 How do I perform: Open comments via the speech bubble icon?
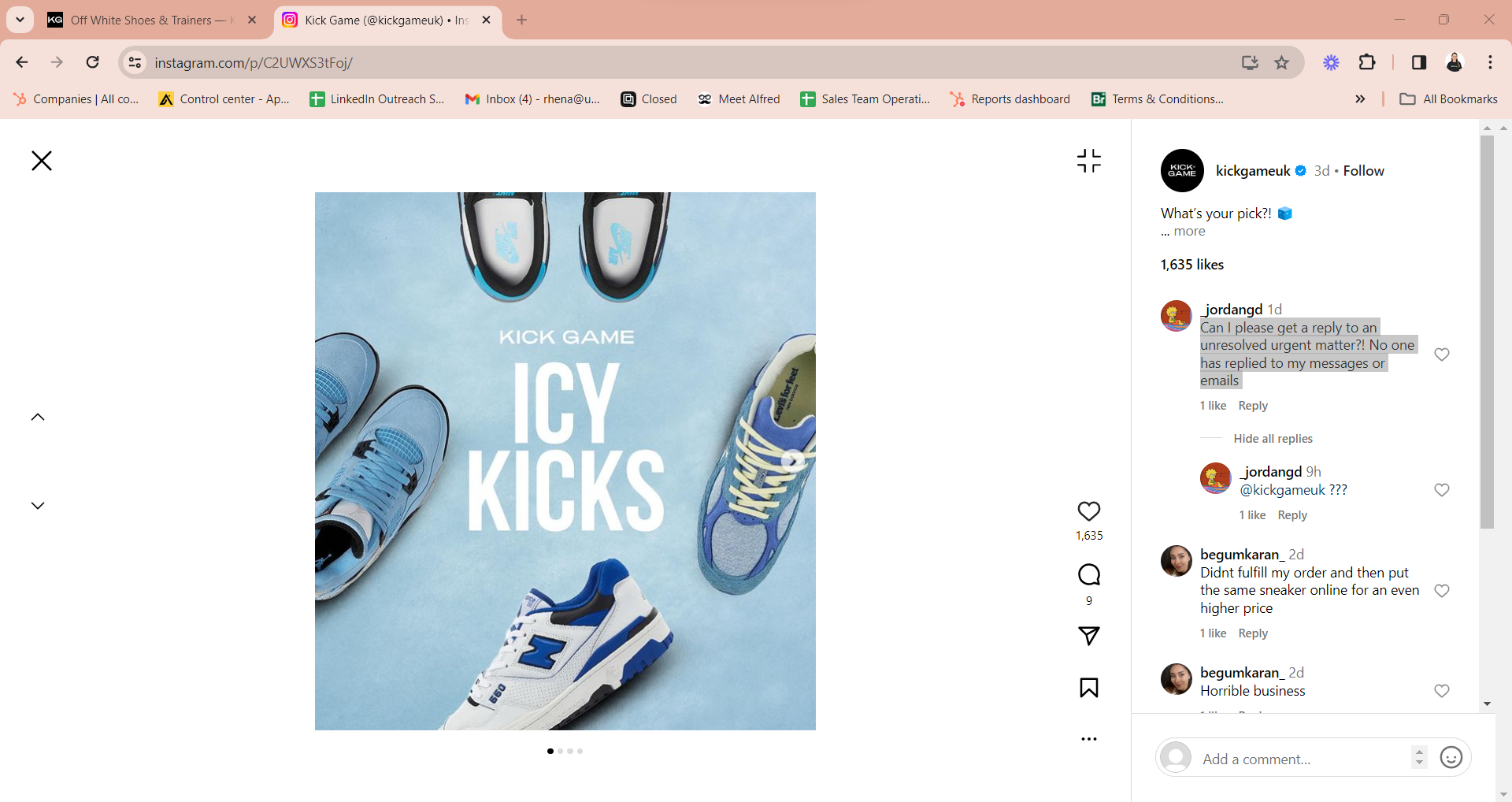click(x=1089, y=575)
